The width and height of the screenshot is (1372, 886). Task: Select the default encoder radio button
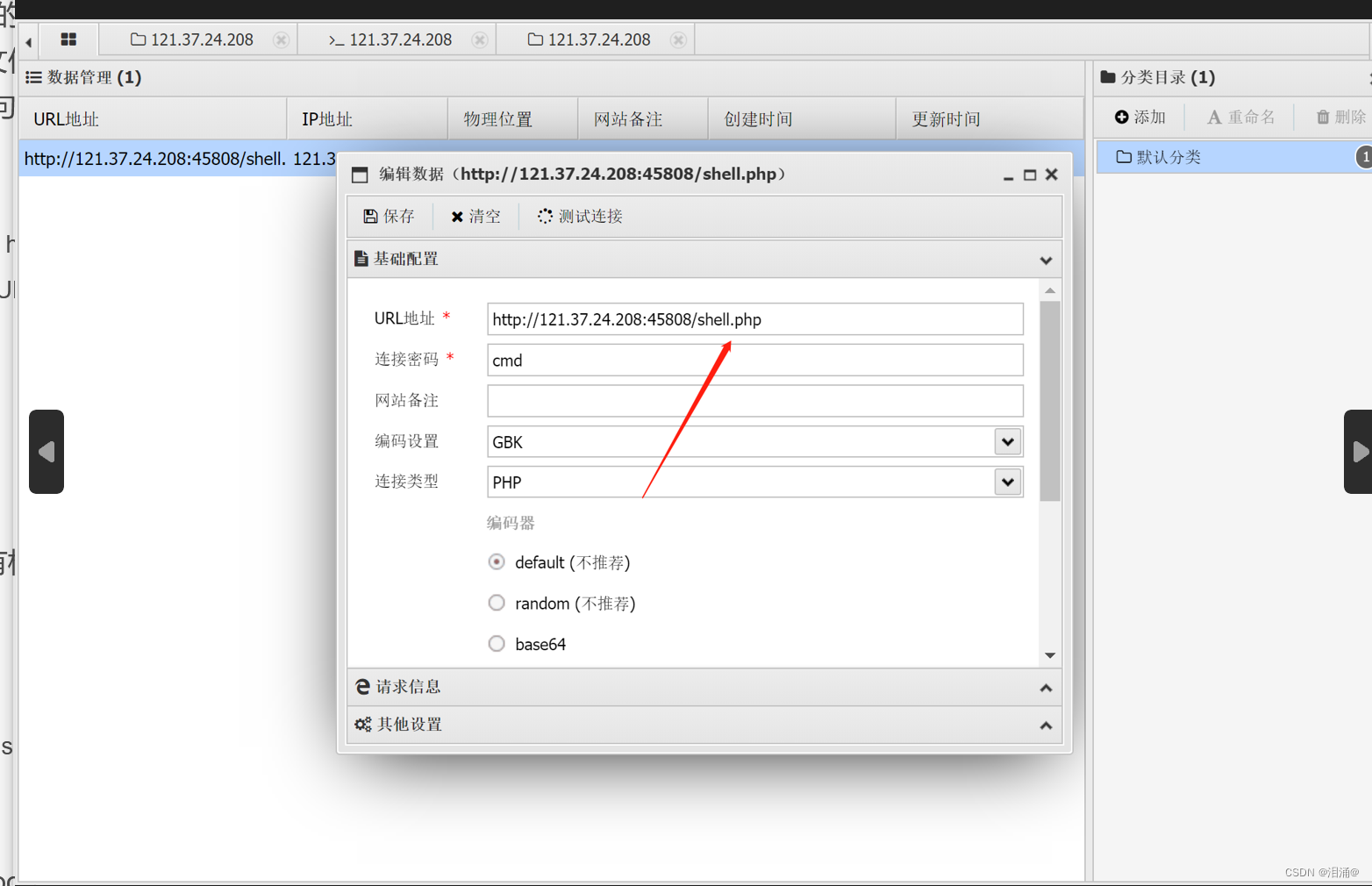click(x=497, y=562)
